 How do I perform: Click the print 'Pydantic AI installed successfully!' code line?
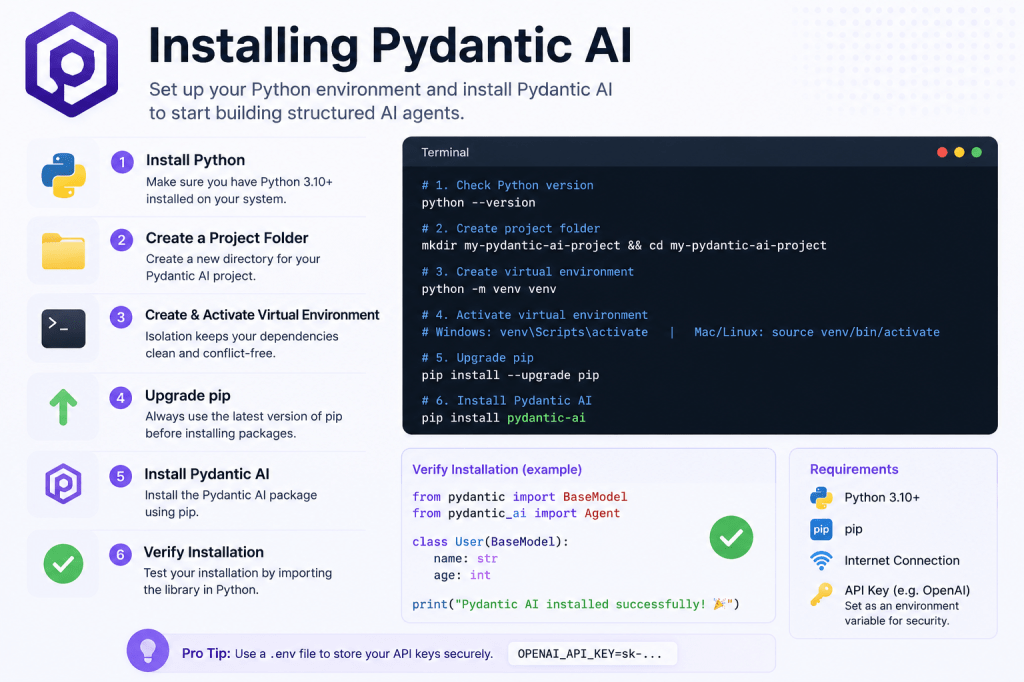pyautogui.click(x=575, y=604)
